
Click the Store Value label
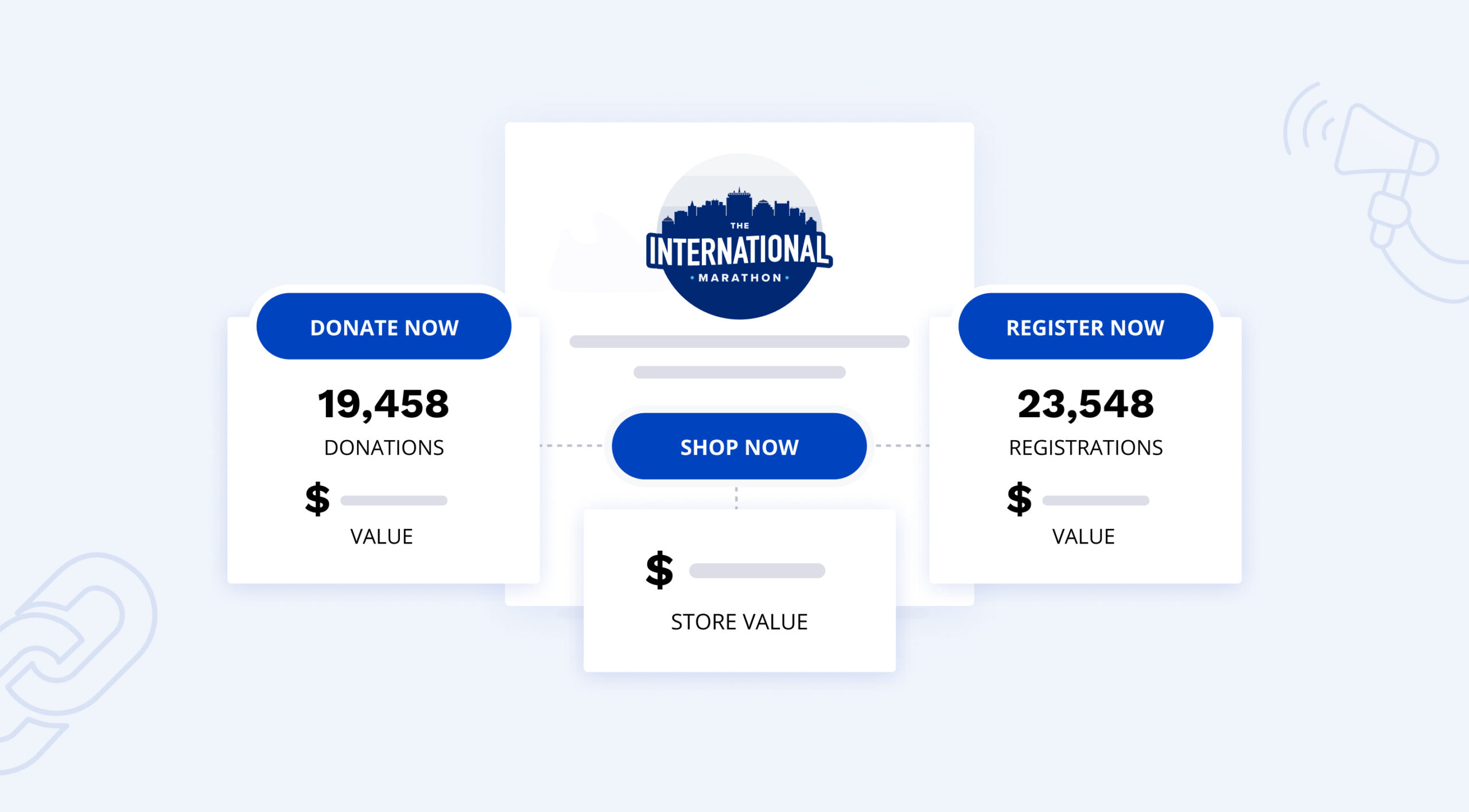point(739,622)
